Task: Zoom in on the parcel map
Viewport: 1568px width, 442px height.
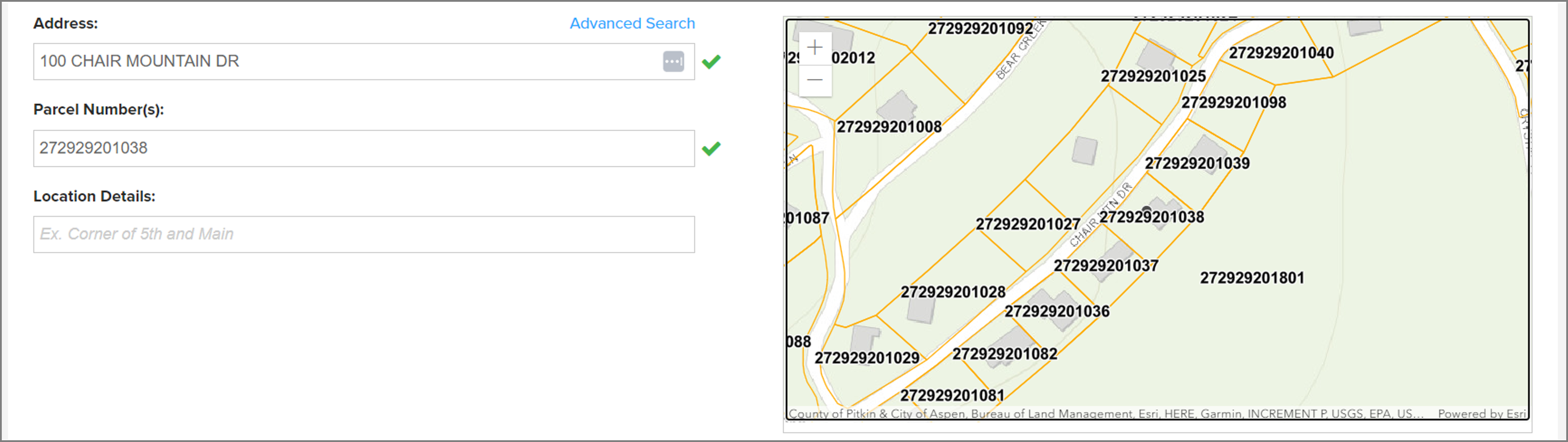Action: click(815, 48)
